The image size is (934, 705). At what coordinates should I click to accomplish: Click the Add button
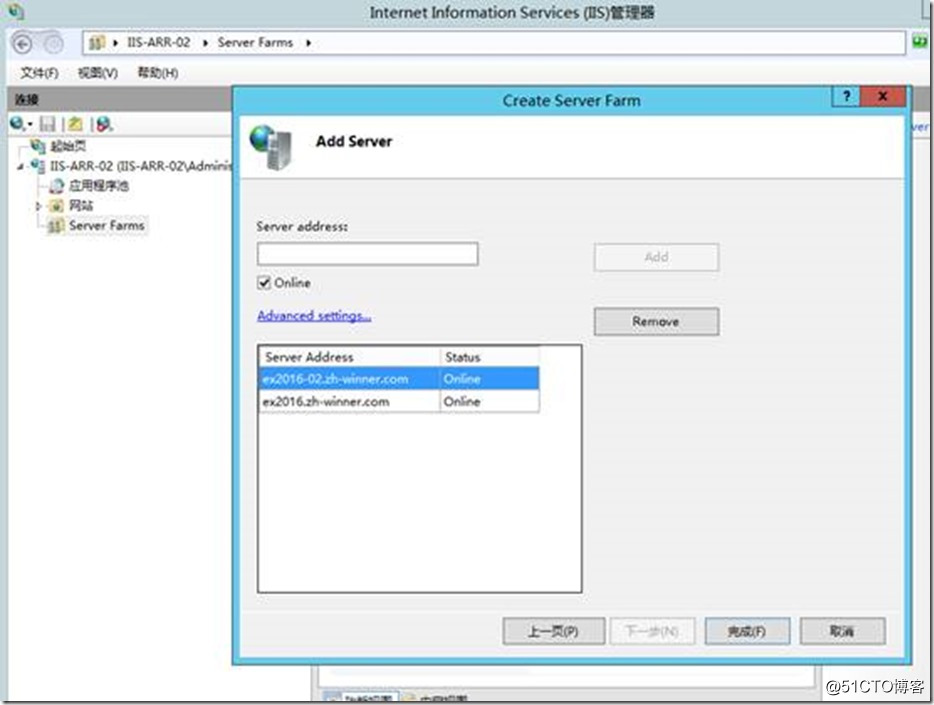(x=656, y=257)
